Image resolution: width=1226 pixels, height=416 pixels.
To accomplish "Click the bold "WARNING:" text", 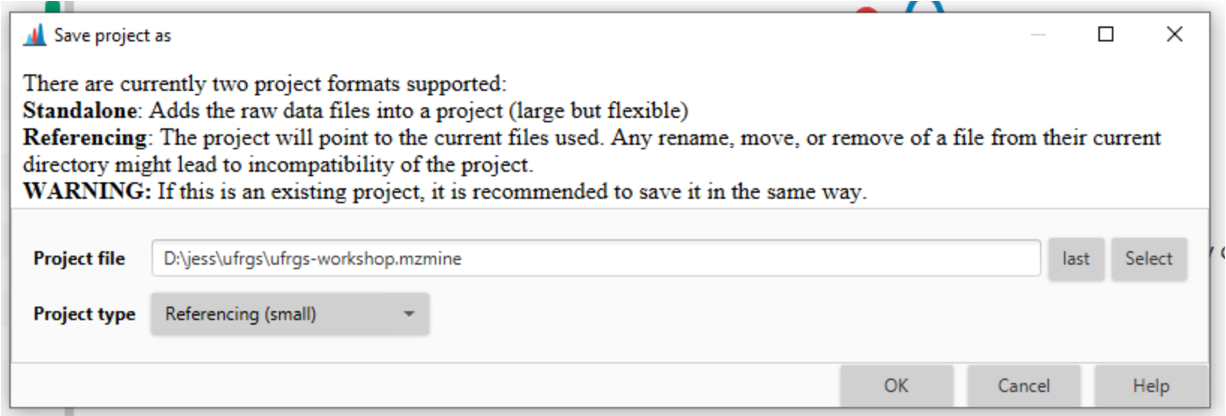I will 87,193.
